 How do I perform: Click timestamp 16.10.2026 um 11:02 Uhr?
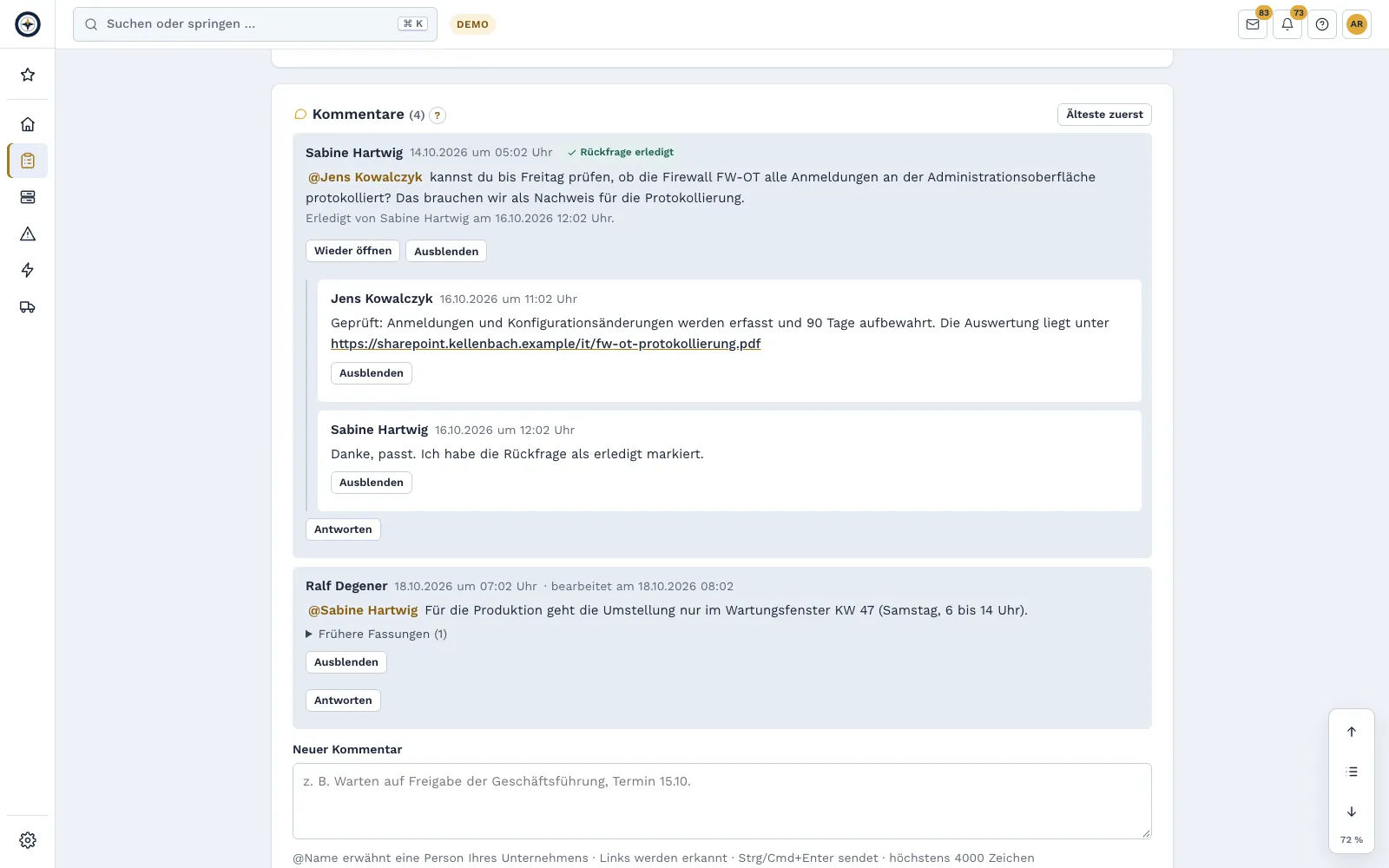coord(509,299)
